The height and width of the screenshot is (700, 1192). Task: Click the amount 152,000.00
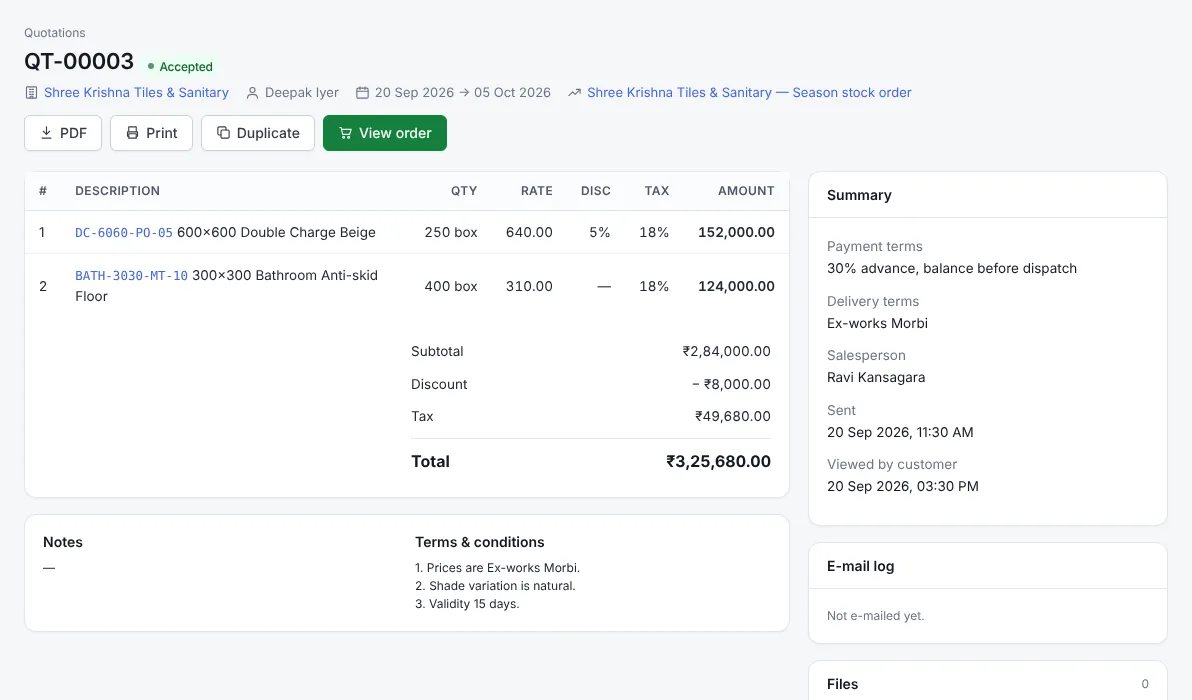(x=737, y=233)
